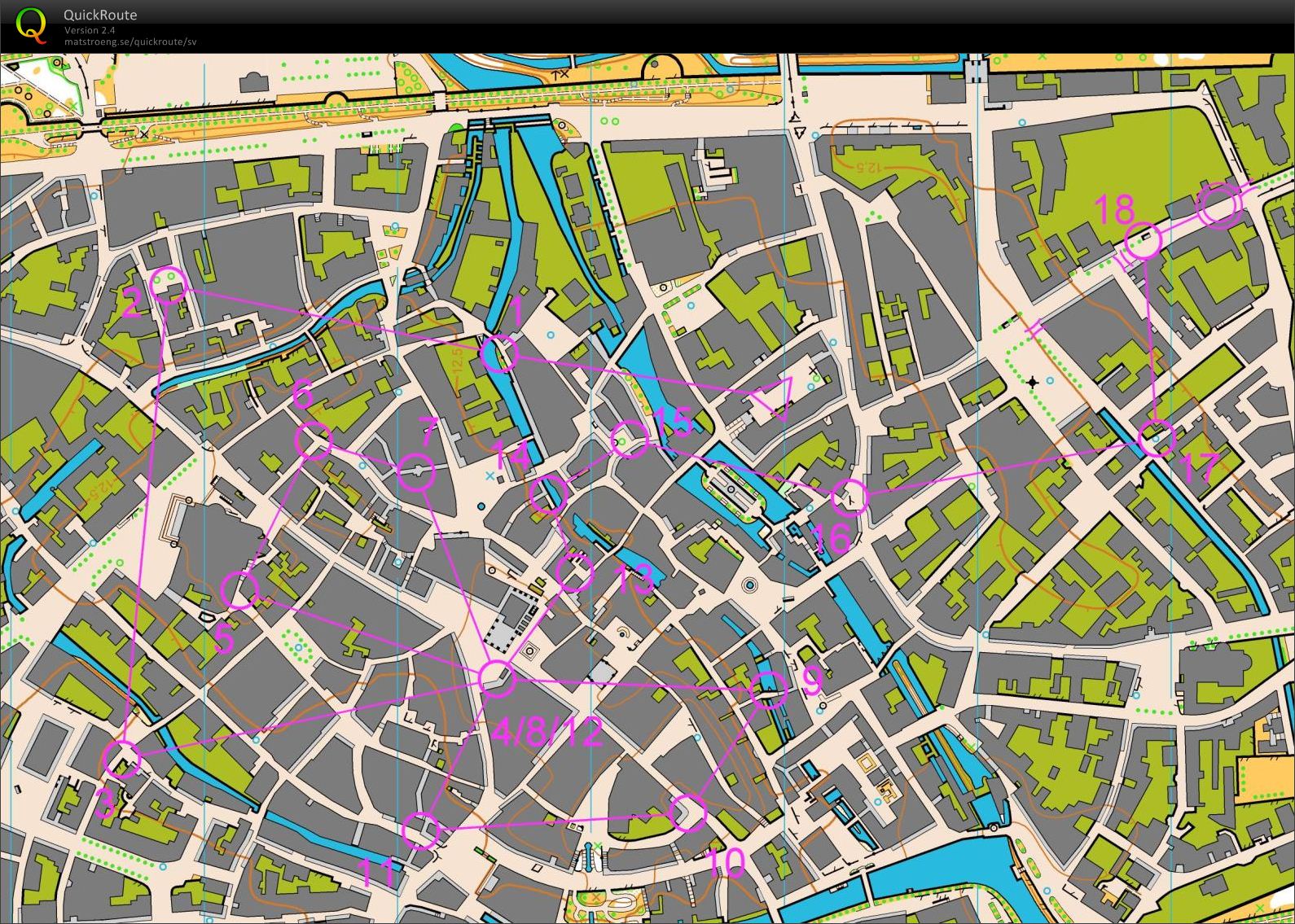The width and height of the screenshot is (1295, 924).
Task: Select control circle 1
Action: pyautogui.click(x=499, y=353)
